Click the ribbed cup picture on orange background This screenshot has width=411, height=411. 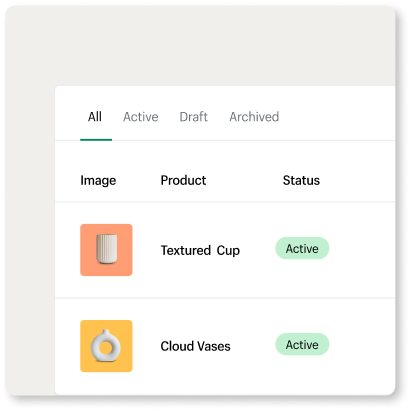click(x=107, y=249)
